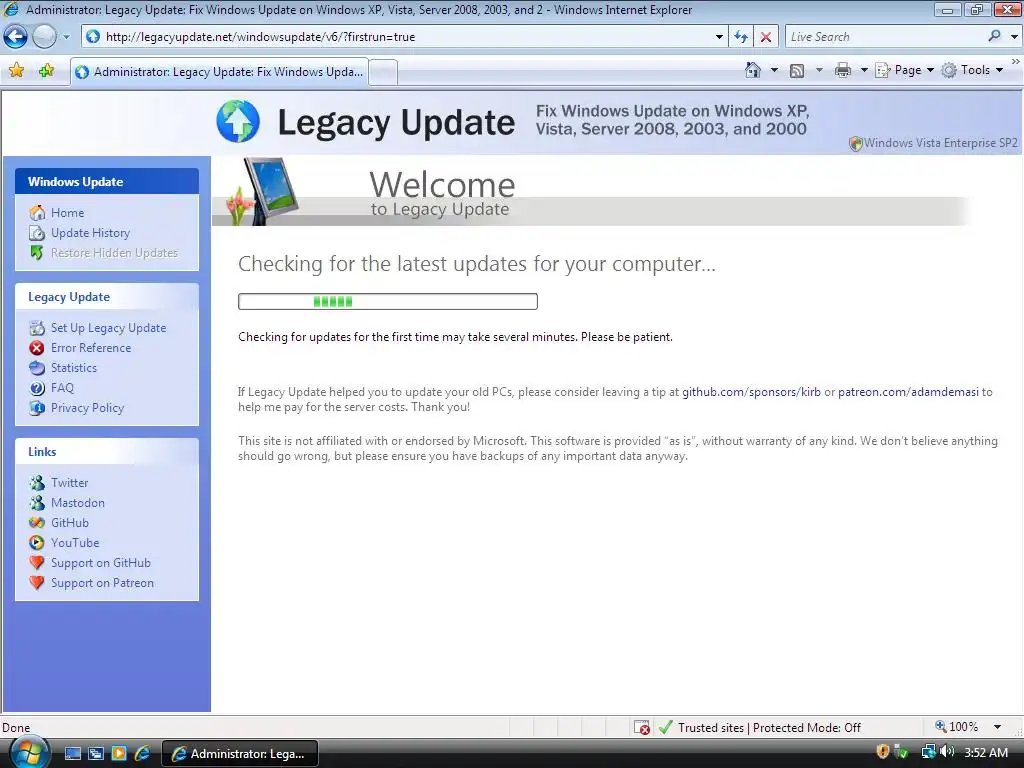Open the search provider options dropdown
The image size is (1024, 768).
tap(1014, 37)
